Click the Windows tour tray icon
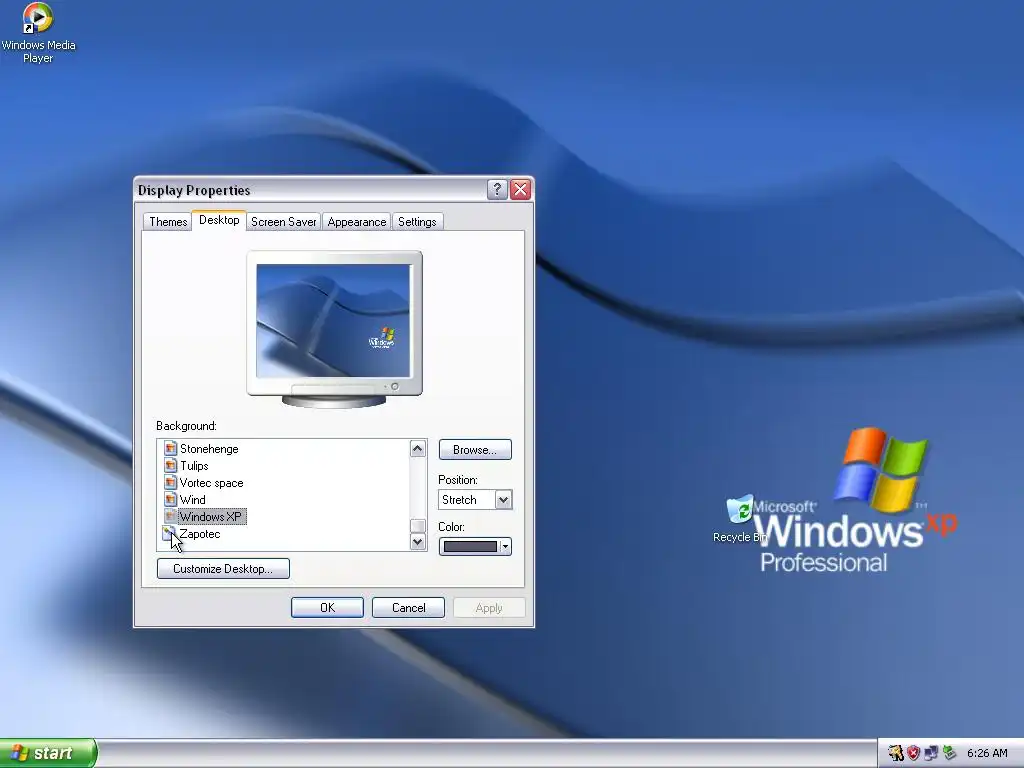Screen dimensions: 1024x768 895,754
